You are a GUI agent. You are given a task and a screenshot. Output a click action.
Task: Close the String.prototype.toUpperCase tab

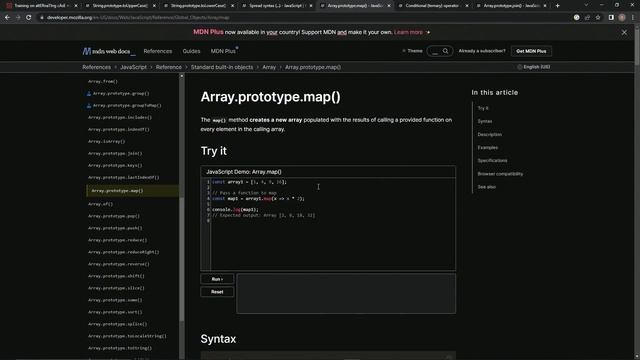coord(154,6)
